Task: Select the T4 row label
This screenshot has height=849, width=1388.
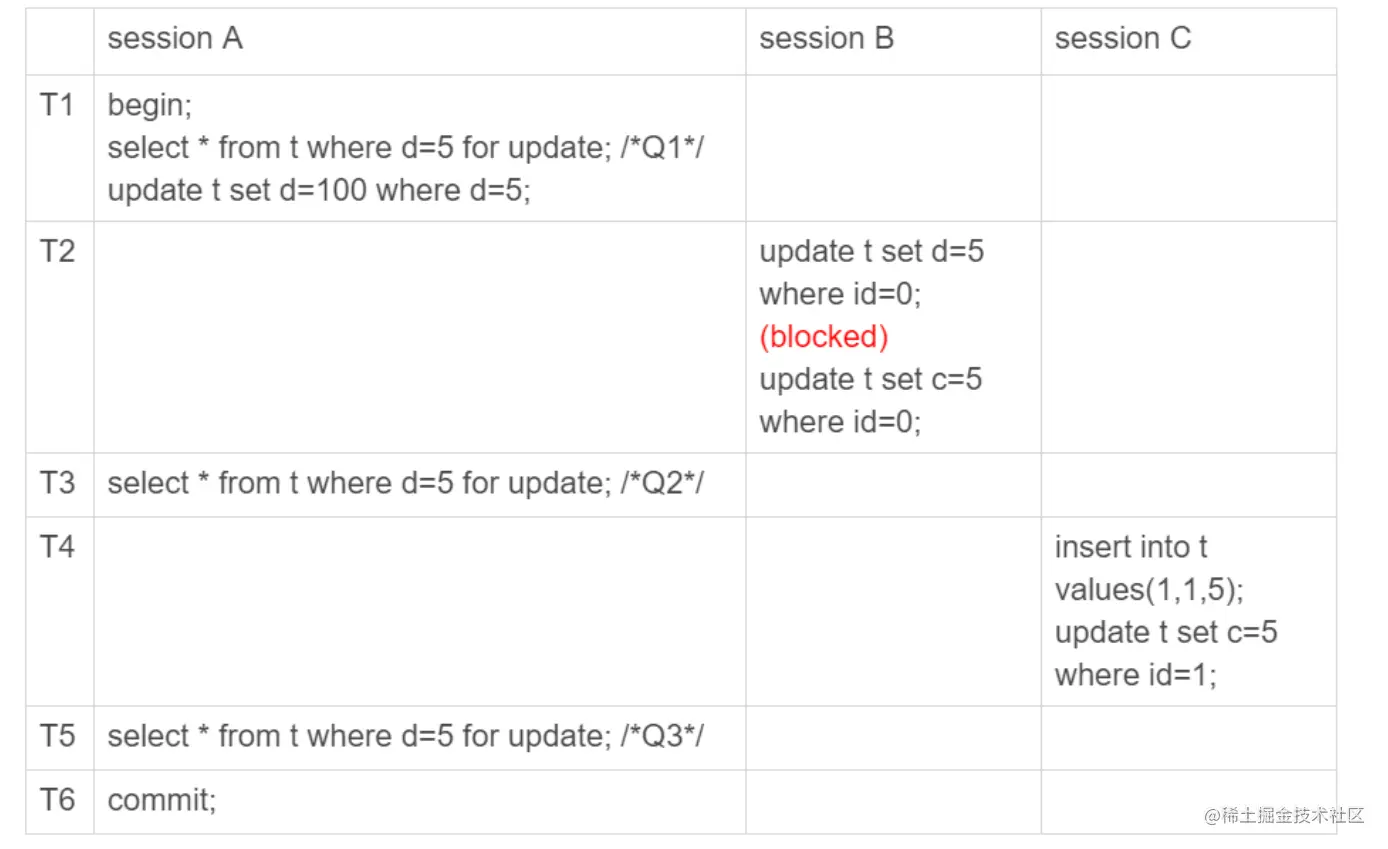Action: pos(58,547)
